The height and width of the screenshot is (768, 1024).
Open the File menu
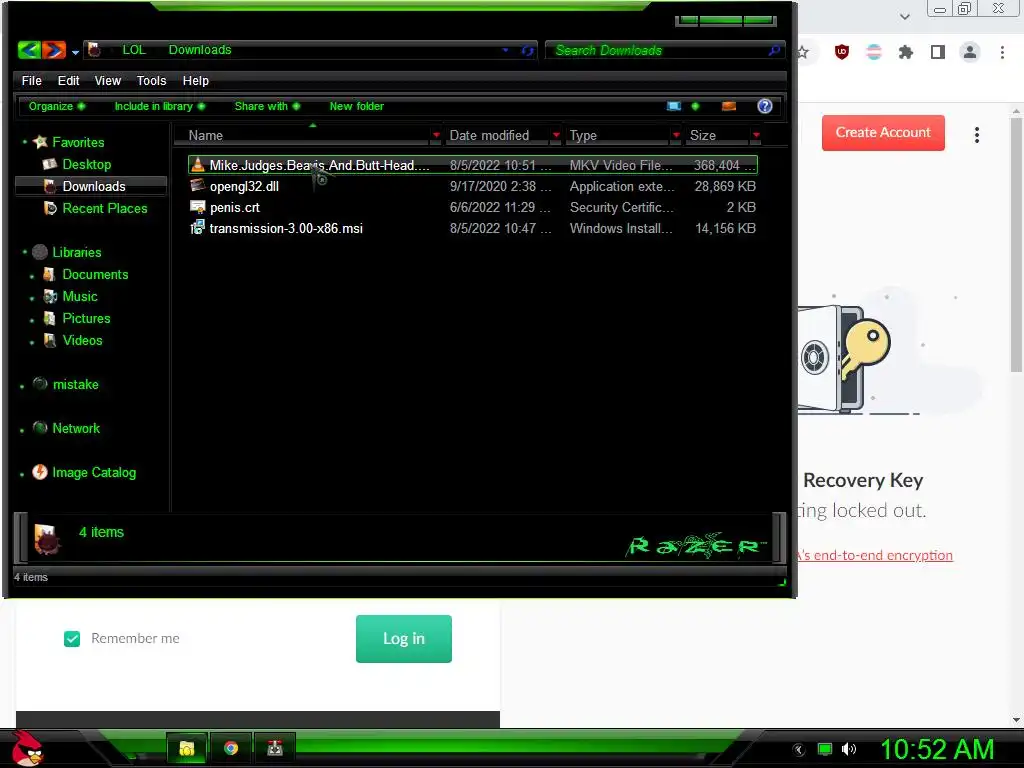(x=31, y=80)
